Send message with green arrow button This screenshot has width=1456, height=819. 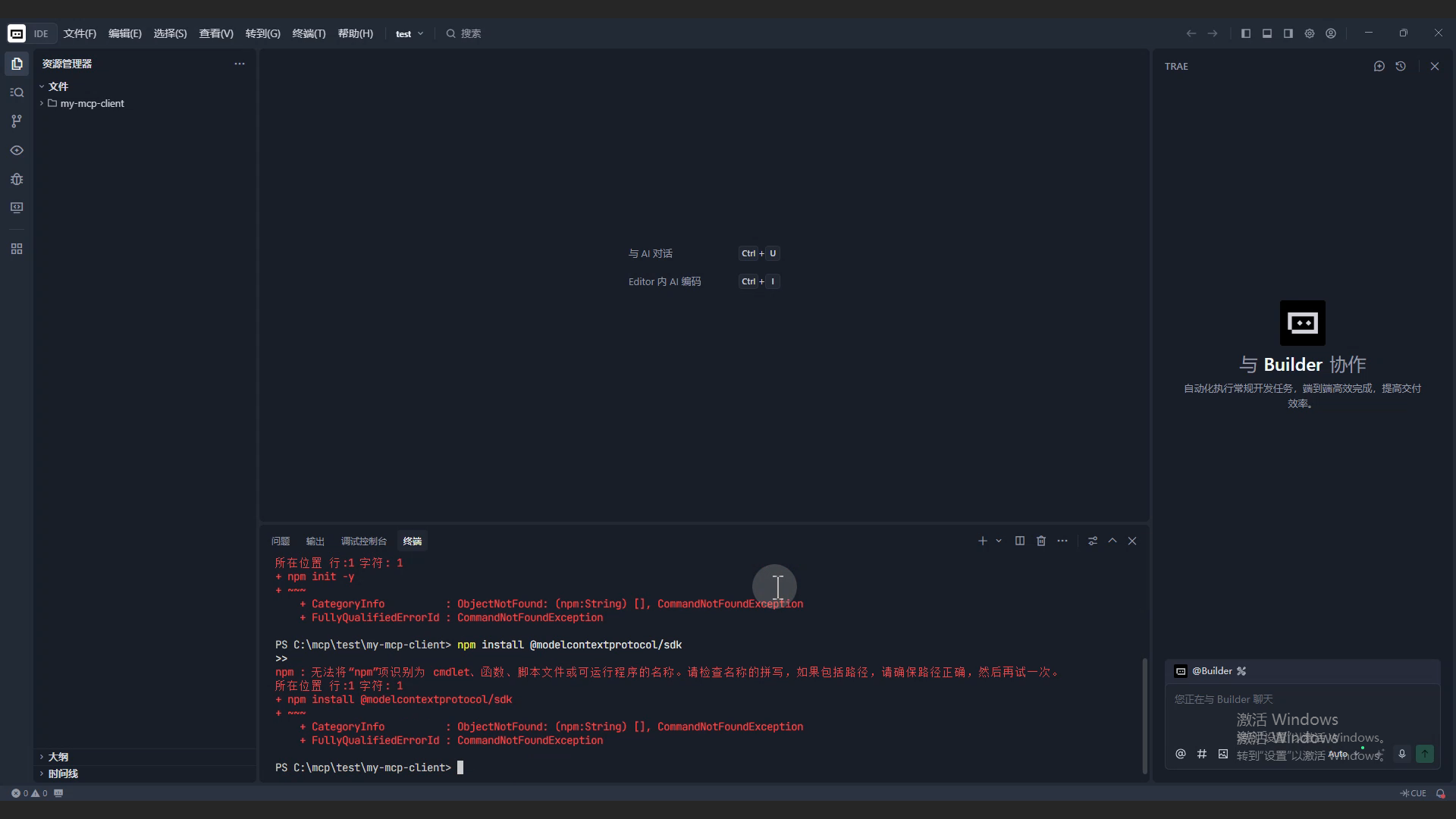click(x=1425, y=754)
